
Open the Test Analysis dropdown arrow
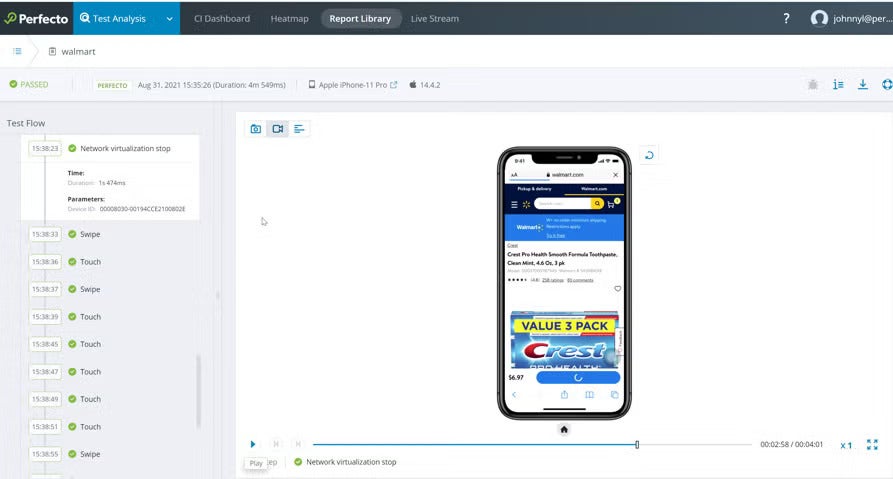click(169, 19)
